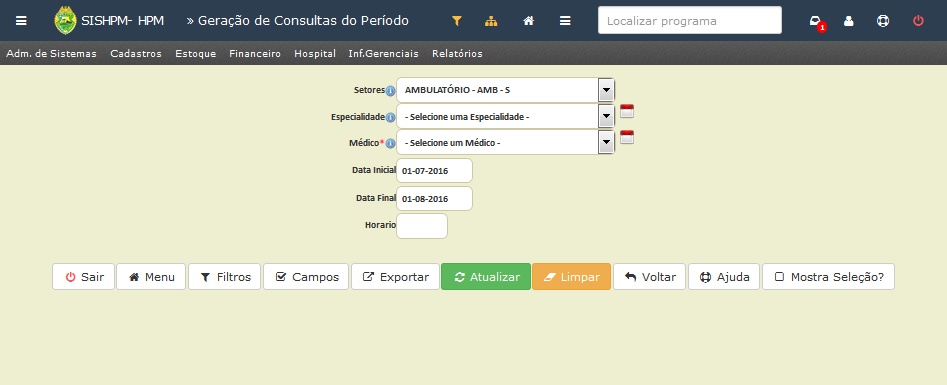Click the Campos button

pos(306,277)
